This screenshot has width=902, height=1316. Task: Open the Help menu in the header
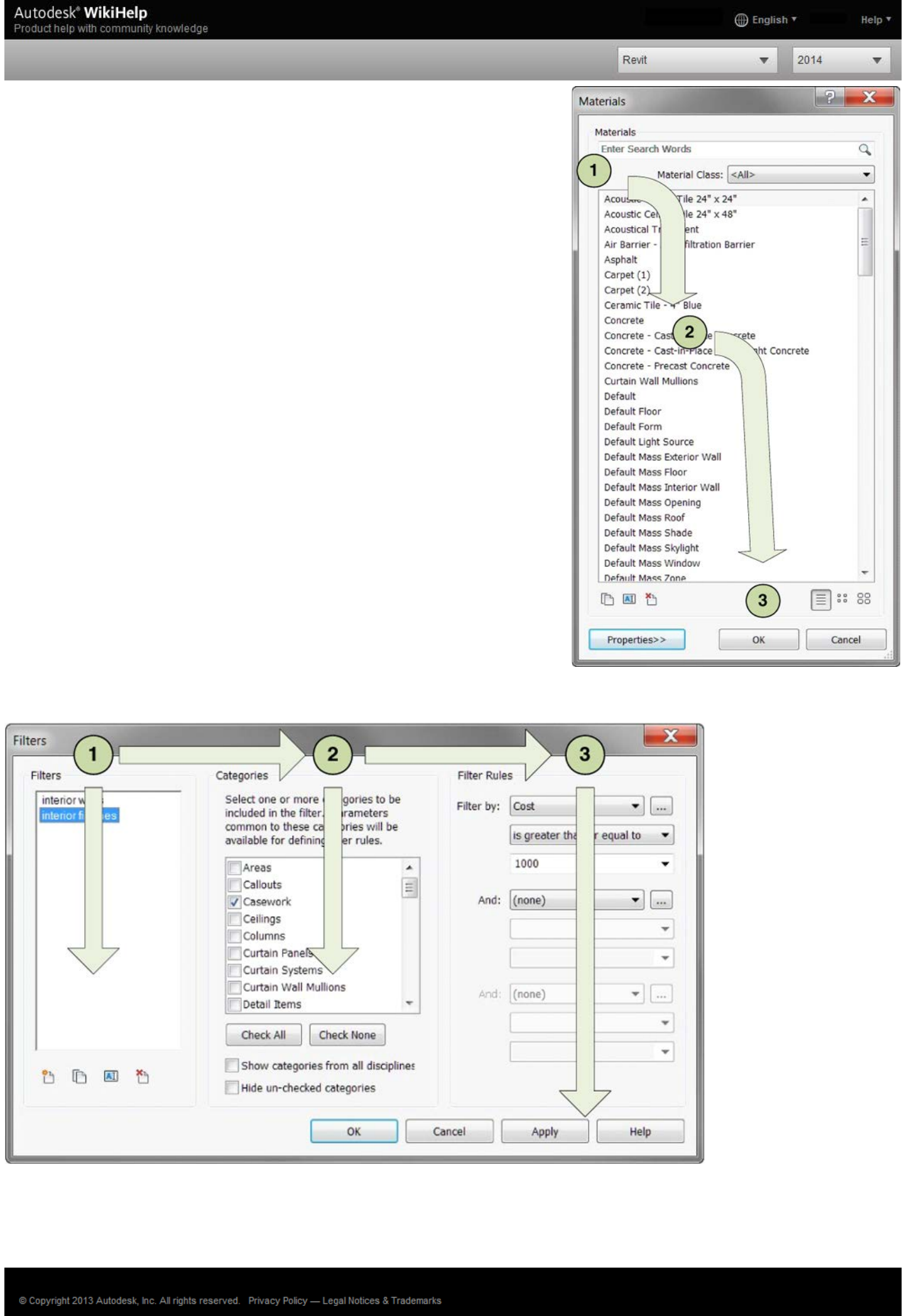[x=876, y=20]
